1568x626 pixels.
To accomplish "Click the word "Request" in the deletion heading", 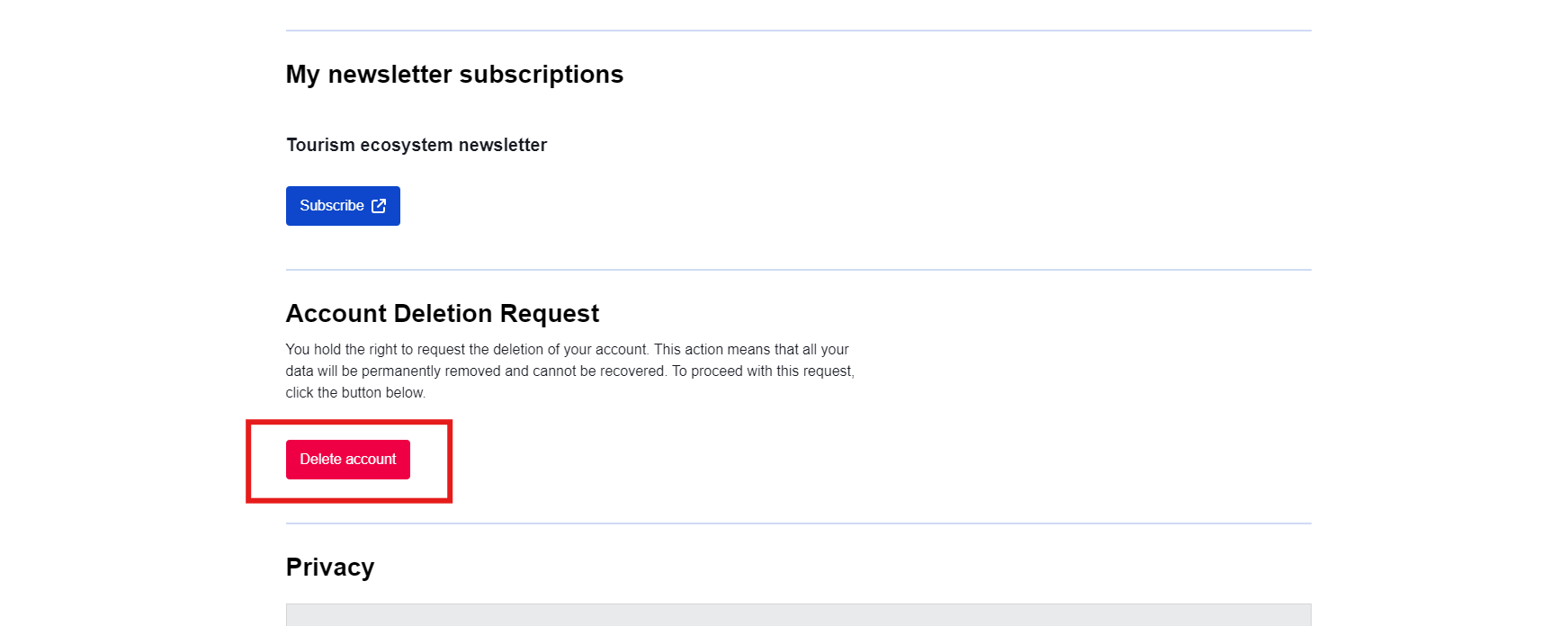I will (x=549, y=314).
